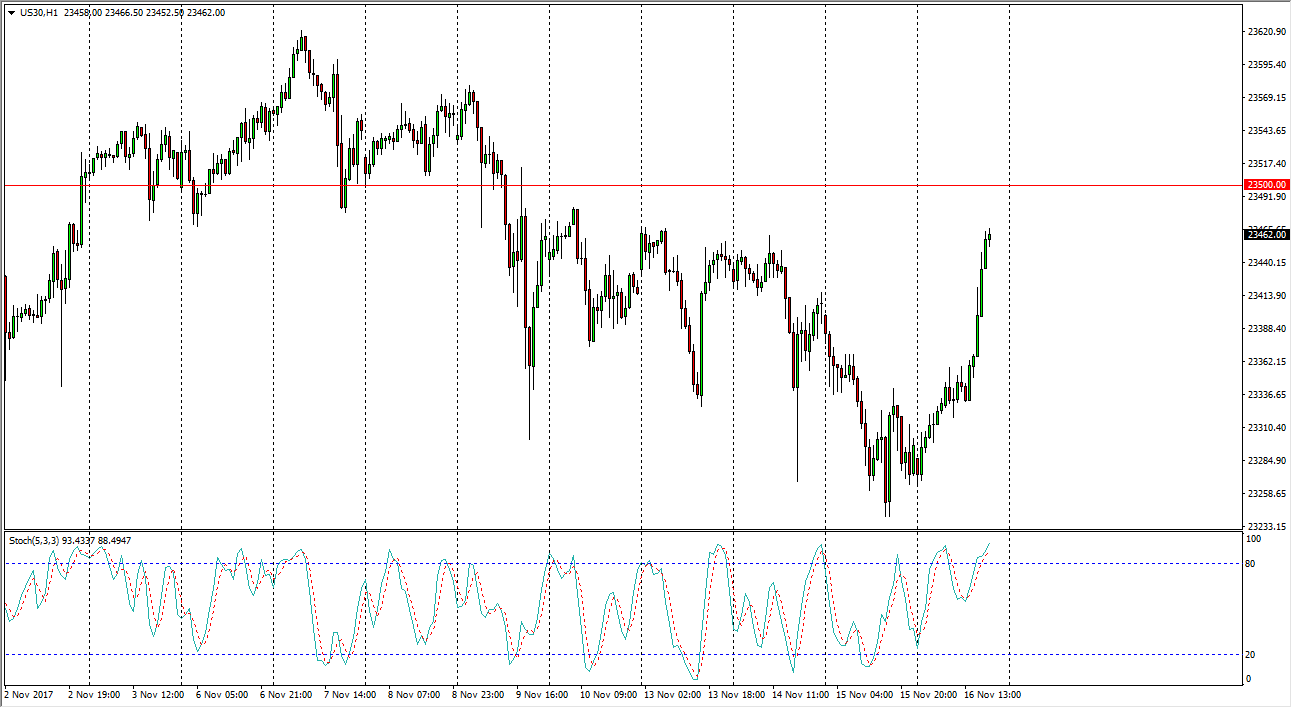Select the 23413.90 price scale value
The image size is (1292, 708).
[1266, 296]
